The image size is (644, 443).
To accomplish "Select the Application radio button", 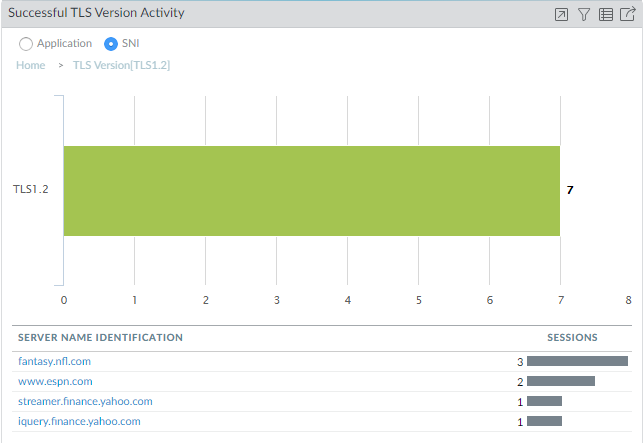I will [26, 44].
